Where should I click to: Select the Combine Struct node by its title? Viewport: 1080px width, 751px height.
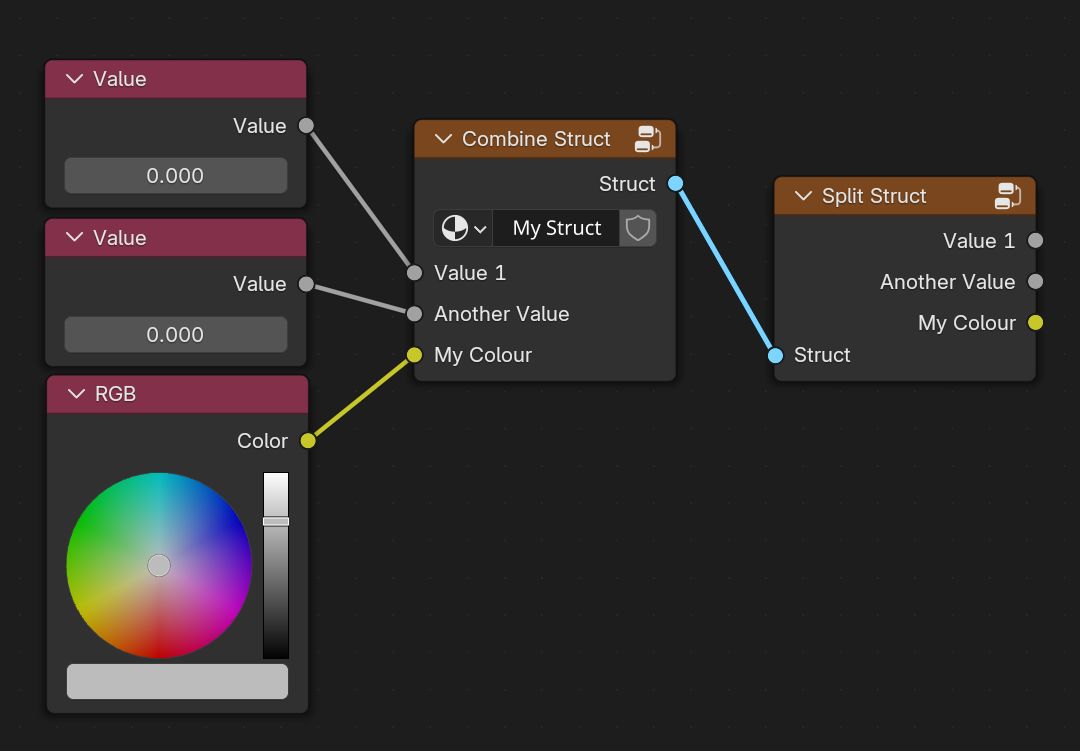click(536, 139)
